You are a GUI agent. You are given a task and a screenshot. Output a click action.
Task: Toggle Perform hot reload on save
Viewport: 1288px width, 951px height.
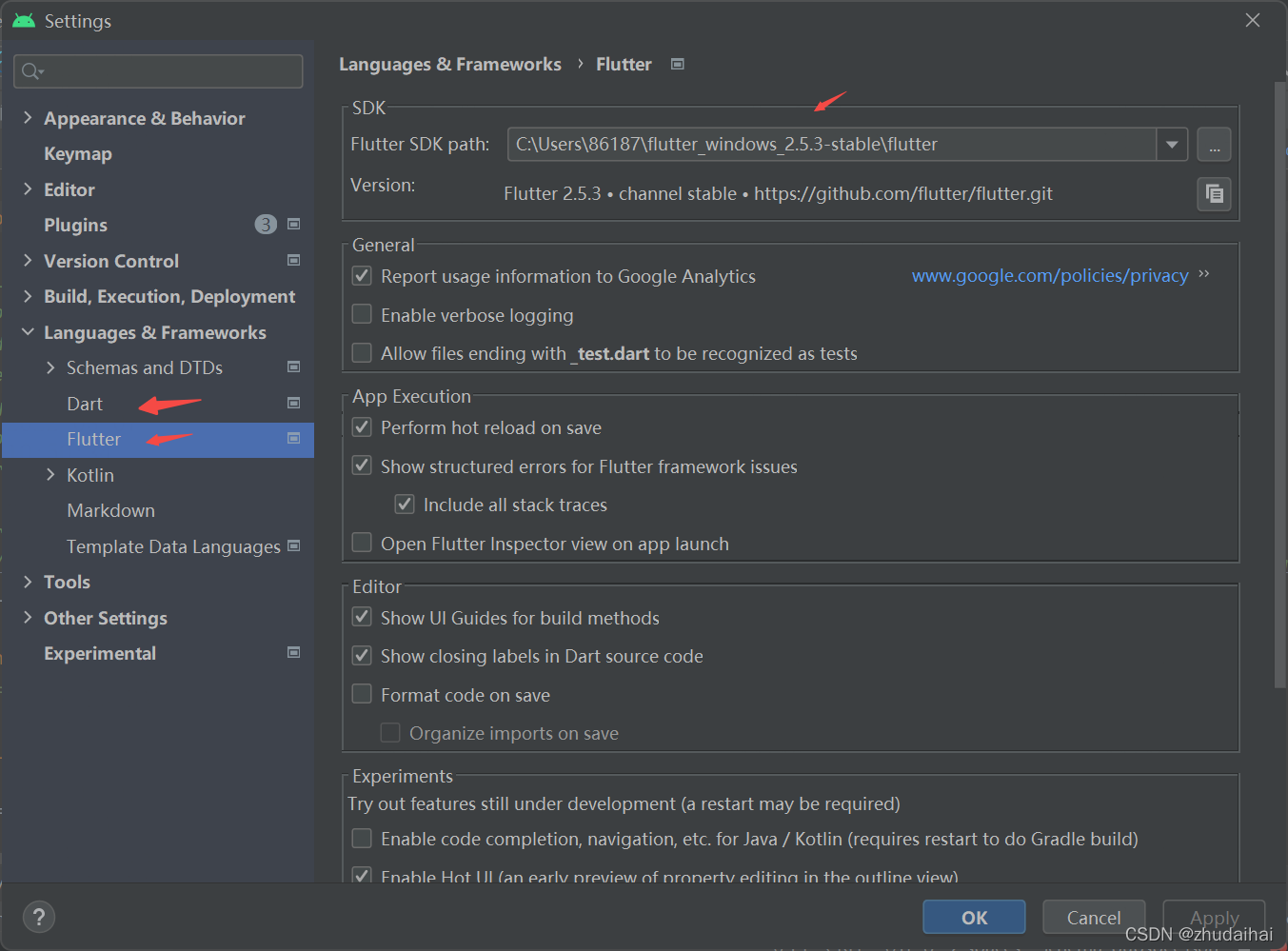[362, 427]
